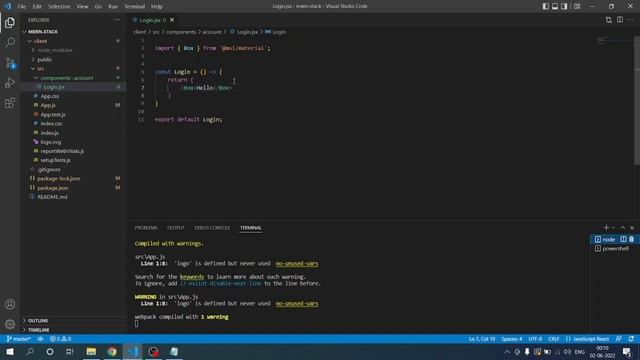The height and width of the screenshot is (360, 640).
Task: Open the File menu
Action: pyautogui.click(x=22, y=6)
